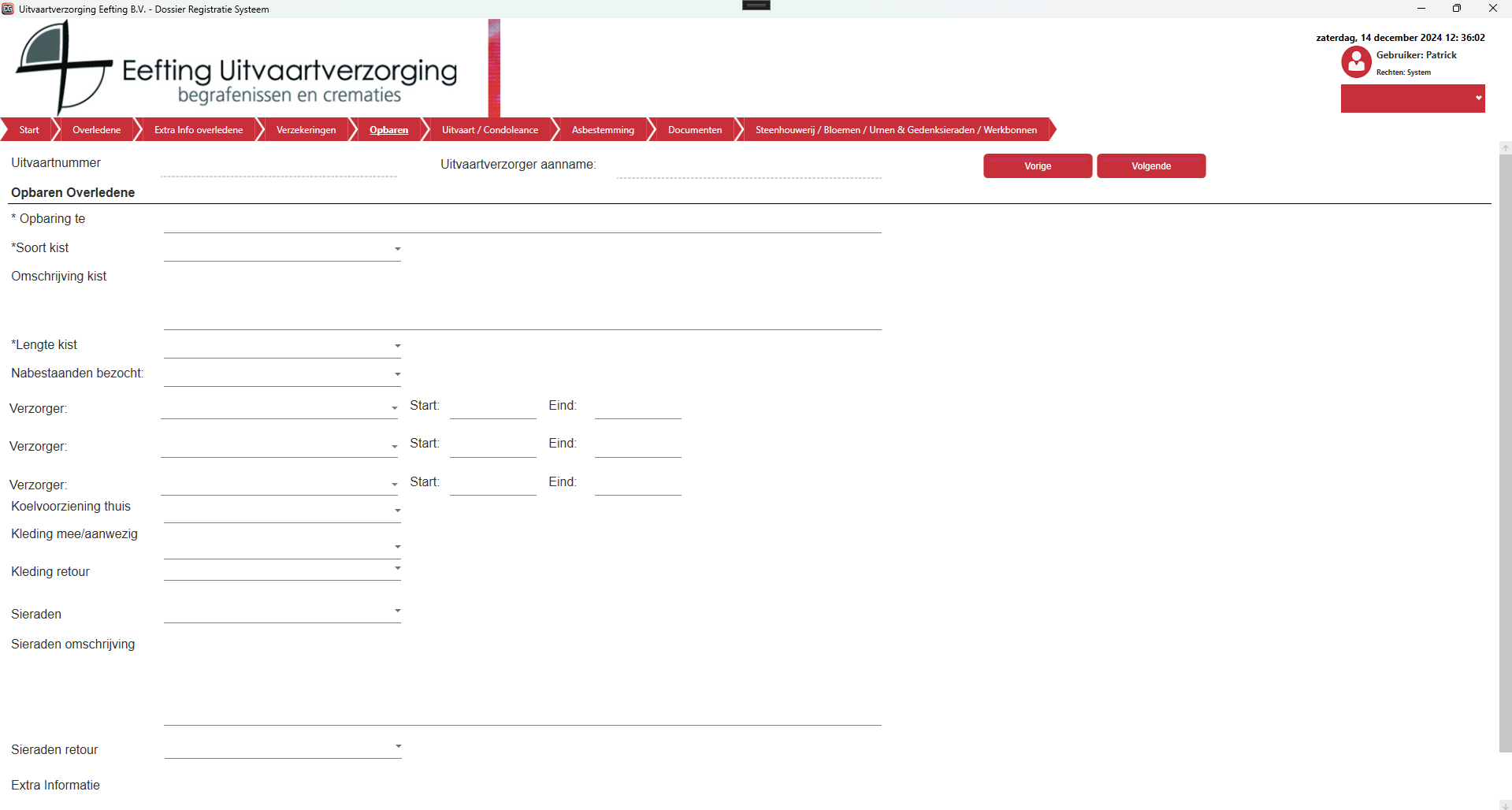
Task: Click the first Verzorger Start time field
Action: click(492, 407)
